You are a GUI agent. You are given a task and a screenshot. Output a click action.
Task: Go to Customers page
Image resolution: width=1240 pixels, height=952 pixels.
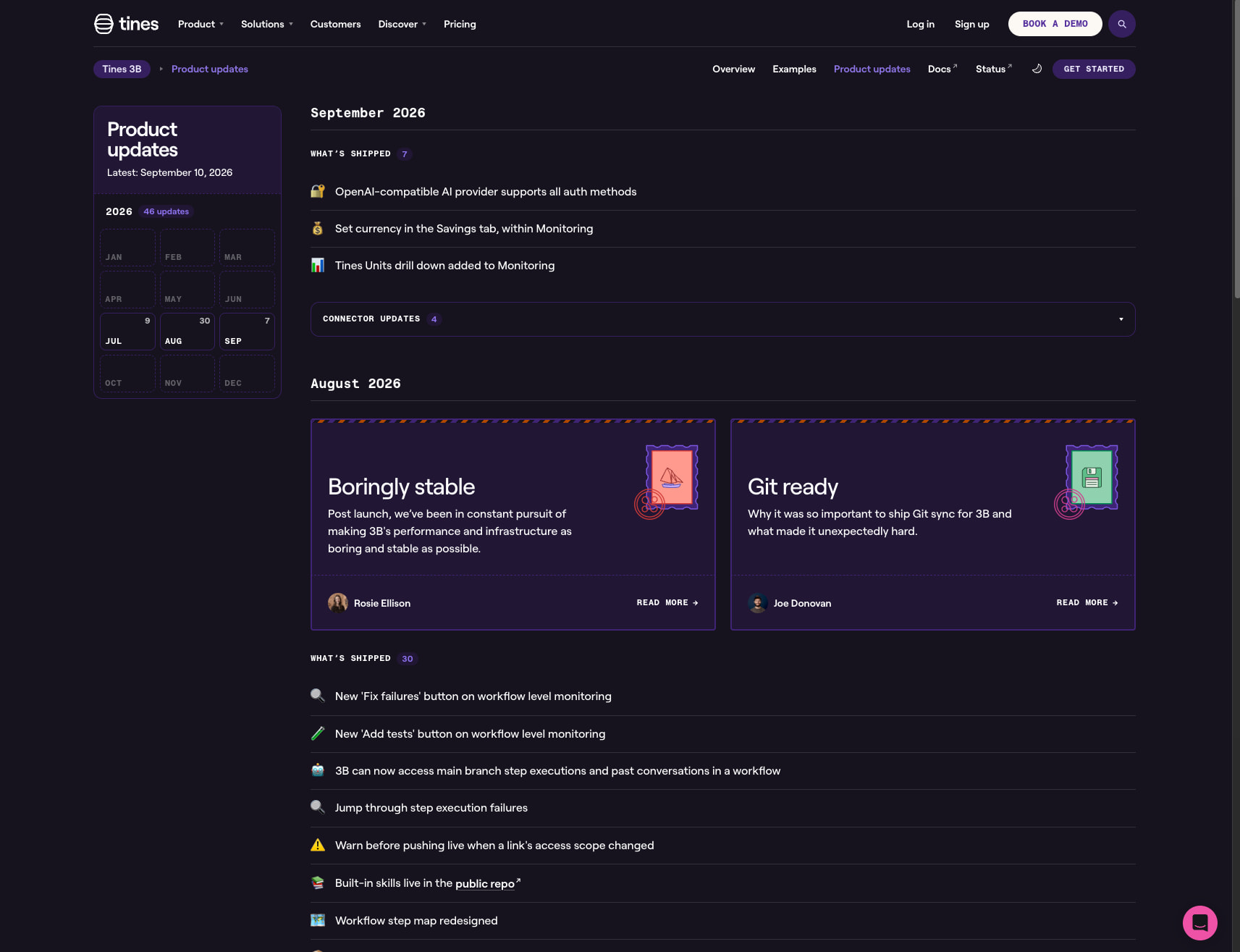click(x=335, y=24)
